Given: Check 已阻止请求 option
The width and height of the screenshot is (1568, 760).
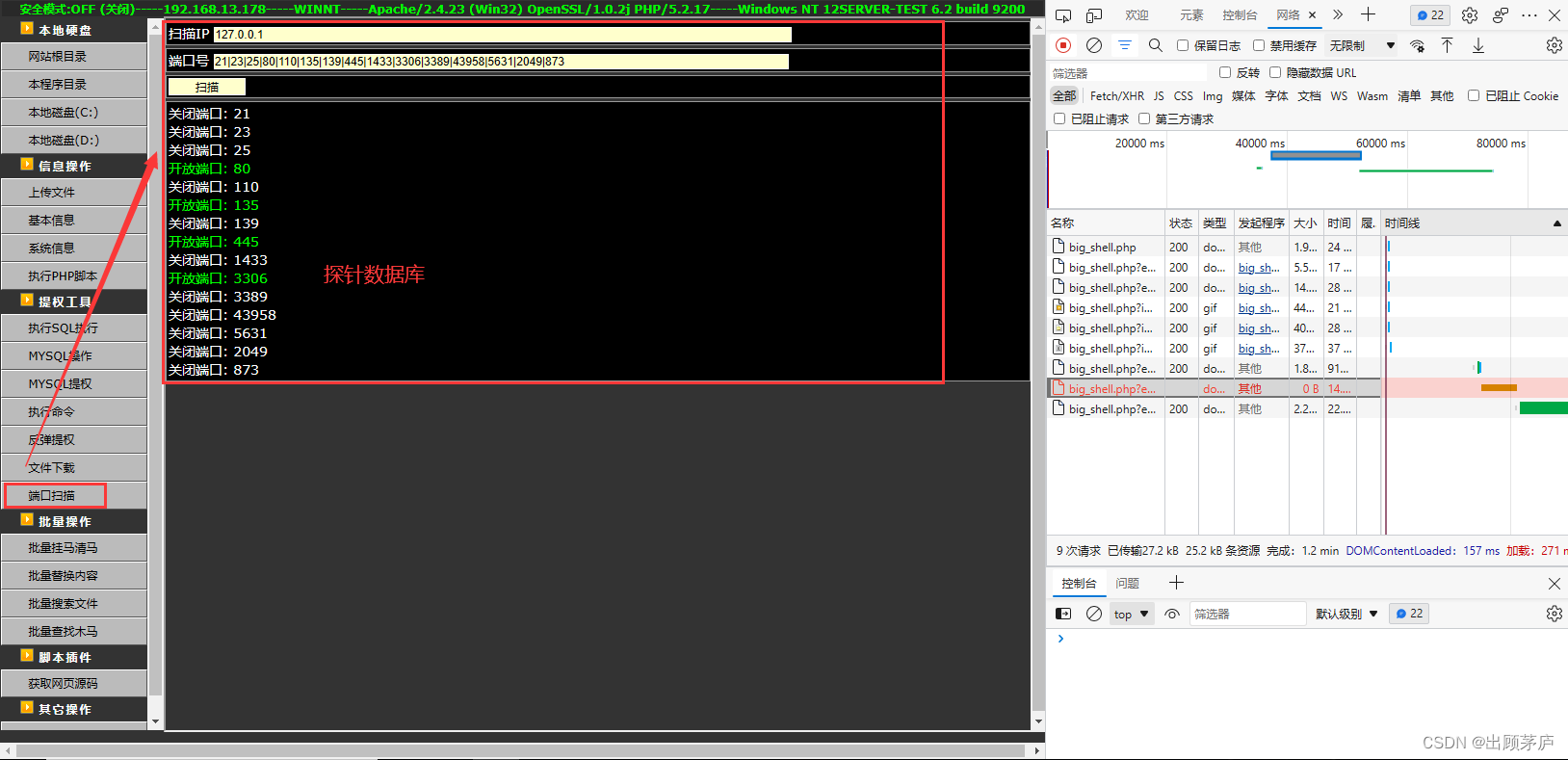Looking at the screenshot, I should 1059,118.
